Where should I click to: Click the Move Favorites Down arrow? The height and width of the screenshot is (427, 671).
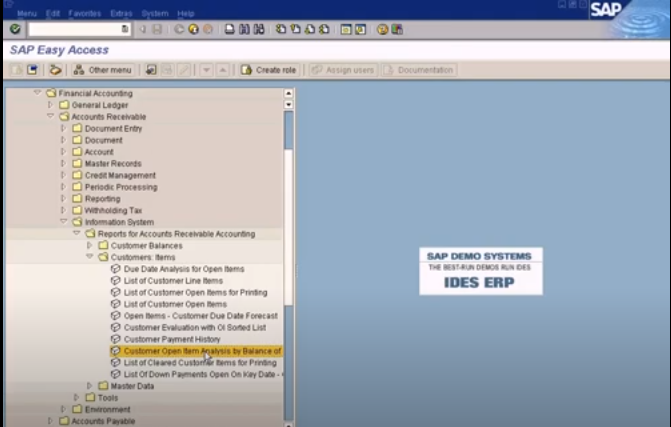206,70
